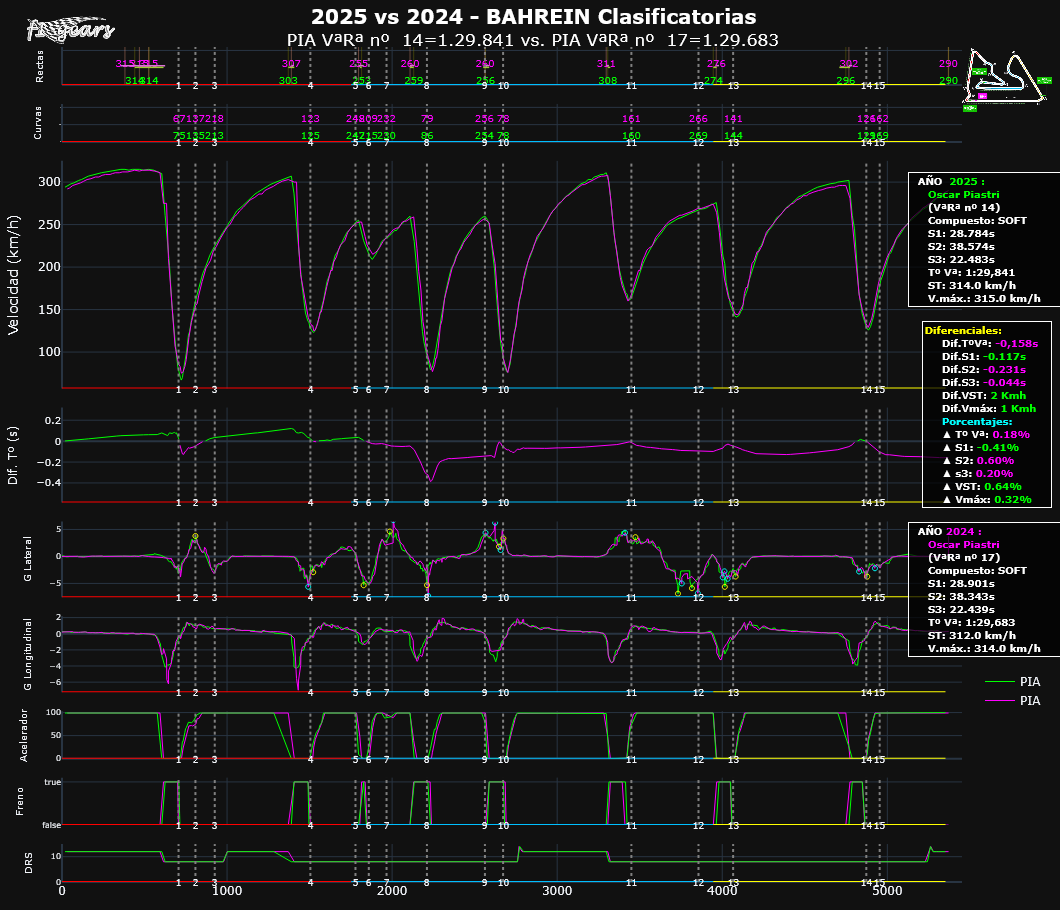Click the '-0.4' tick on the time-difference axis
The height and width of the screenshot is (910, 1060).
(x=48, y=483)
